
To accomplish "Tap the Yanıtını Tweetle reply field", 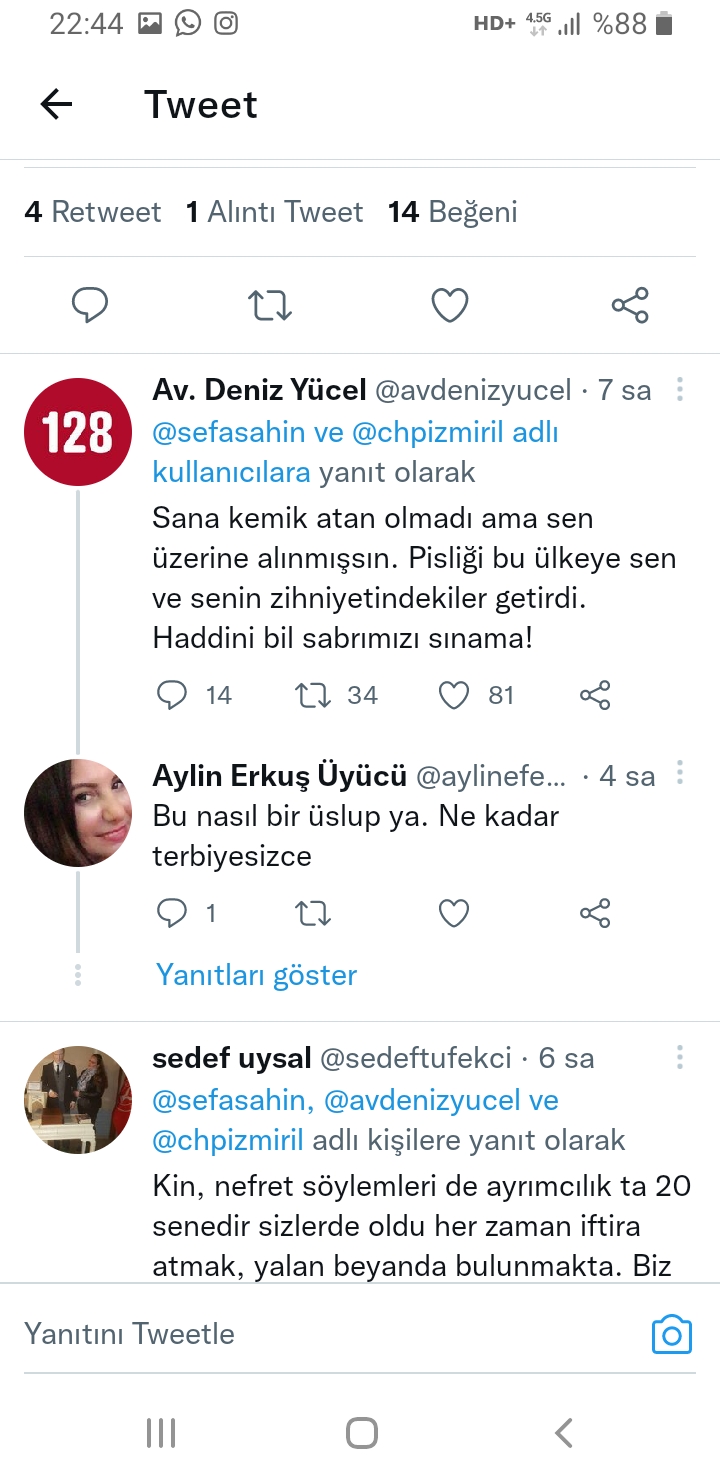I will point(300,1334).
